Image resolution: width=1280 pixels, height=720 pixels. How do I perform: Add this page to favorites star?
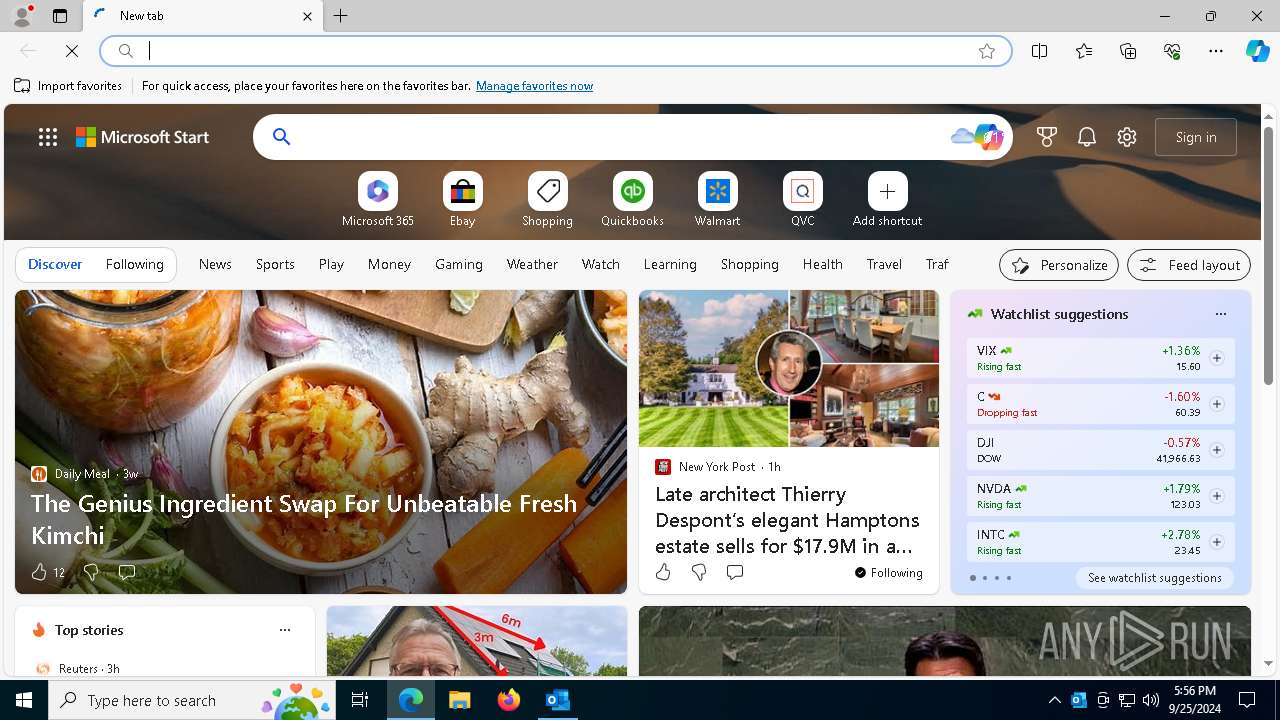coord(987,51)
